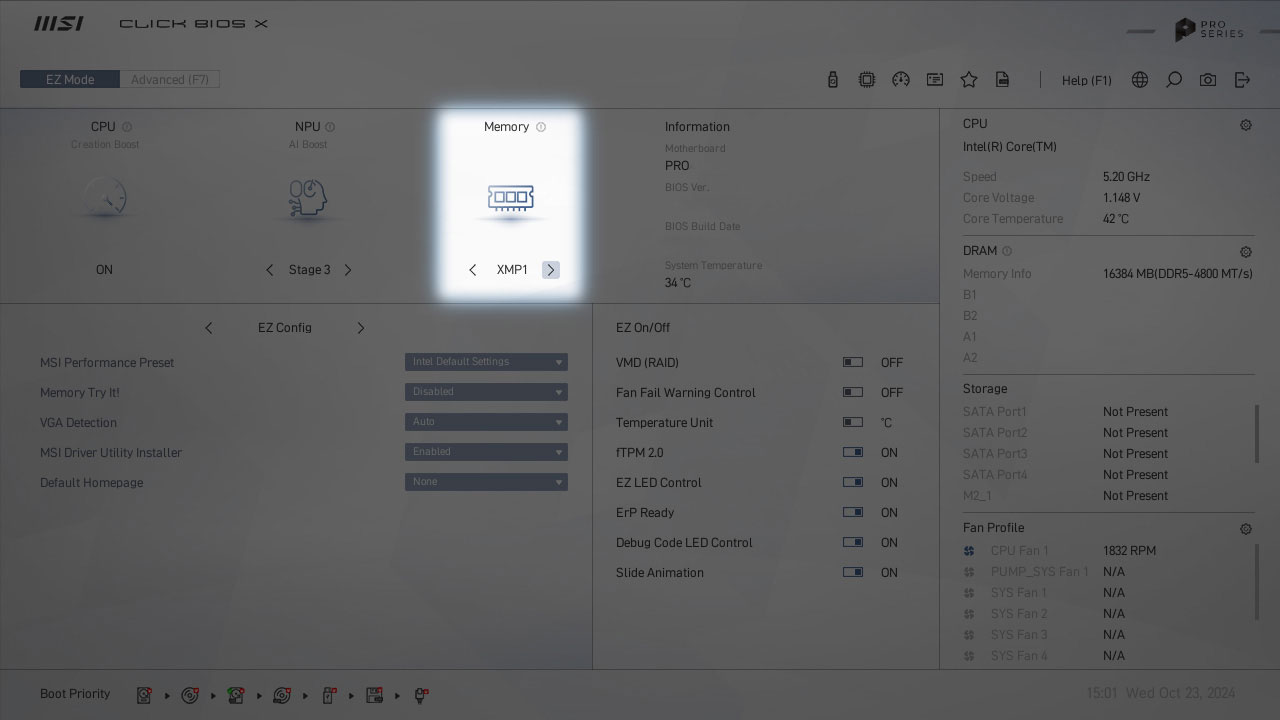The height and width of the screenshot is (720, 1280).
Task: Open the hardware monitor gauge icon
Action: click(901, 80)
